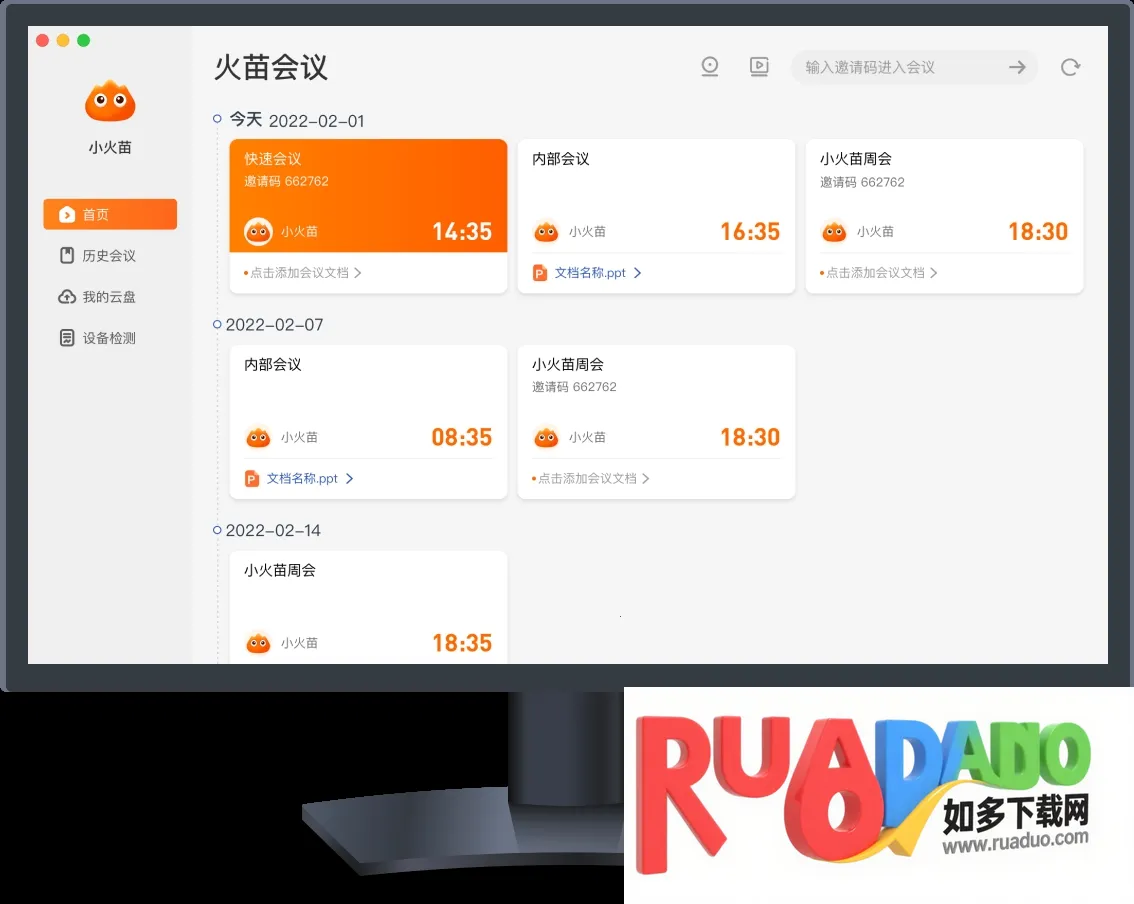1134x904 pixels.
Task: Click the arrow icon in invite code field
Action: click(x=1017, y=67)
